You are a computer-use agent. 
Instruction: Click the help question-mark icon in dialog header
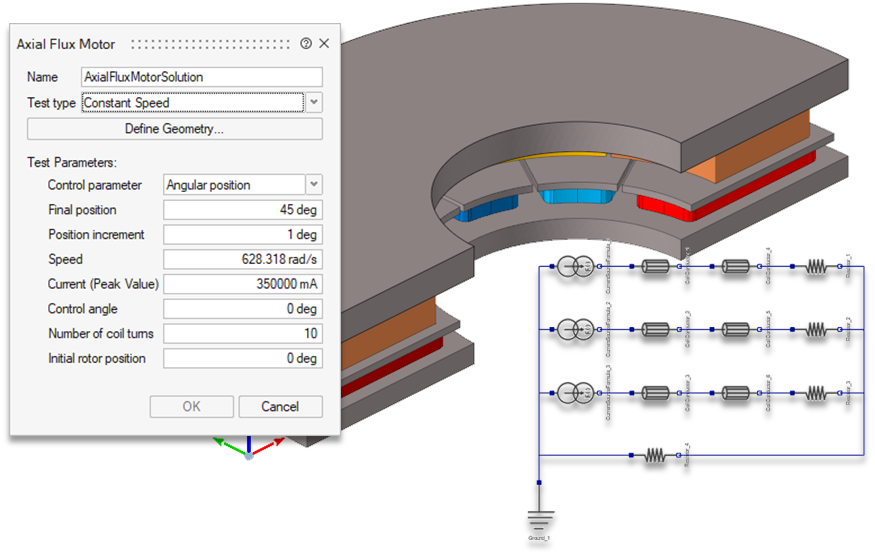pyautogui.click(x=306, y=44)
